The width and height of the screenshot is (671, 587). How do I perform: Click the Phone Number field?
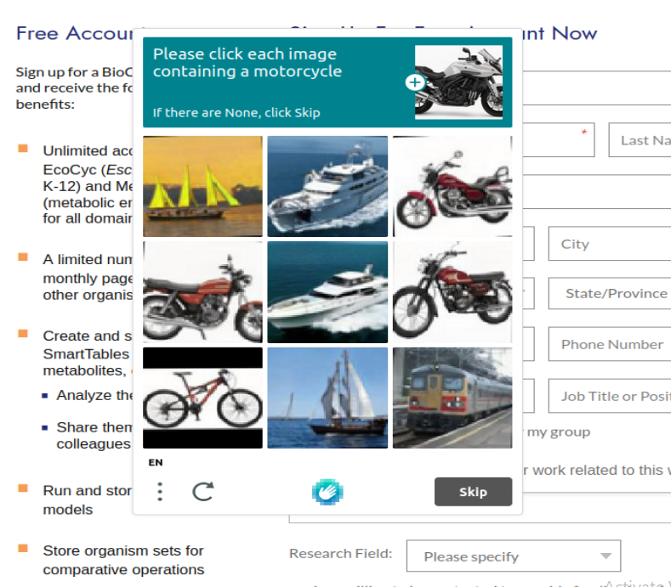click(609, 344)
